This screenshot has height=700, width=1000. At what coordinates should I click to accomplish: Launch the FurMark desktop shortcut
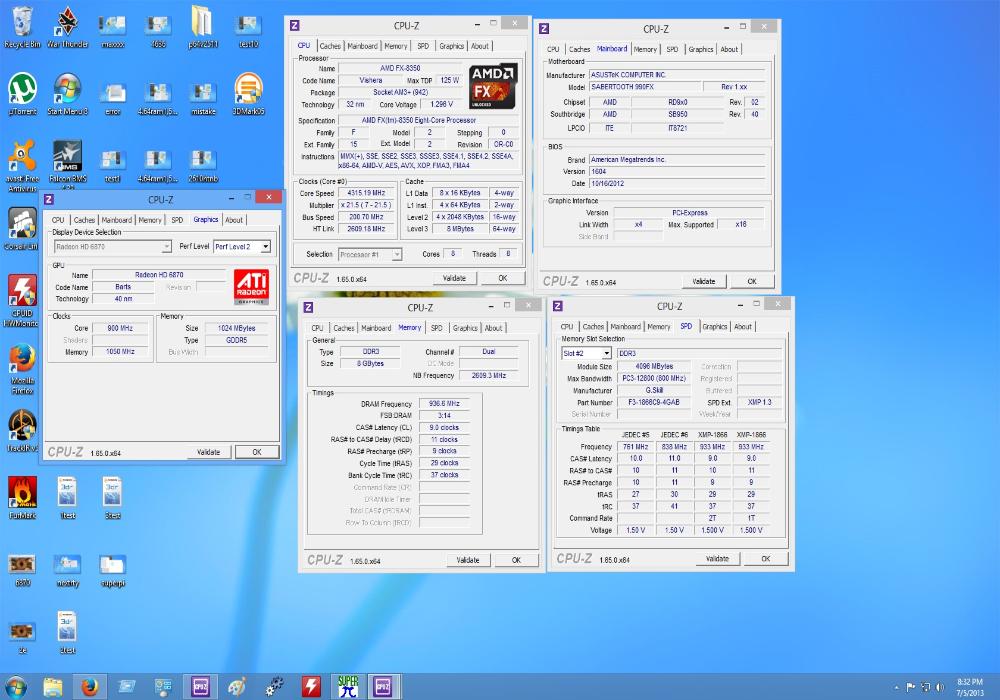(22, 499)
